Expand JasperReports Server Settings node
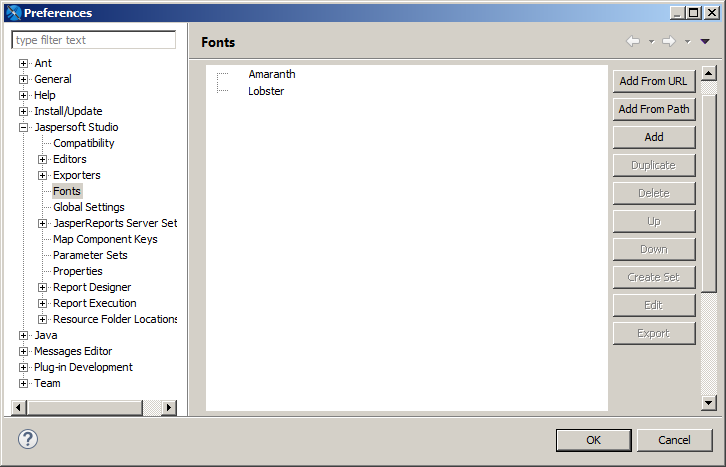 42,224
